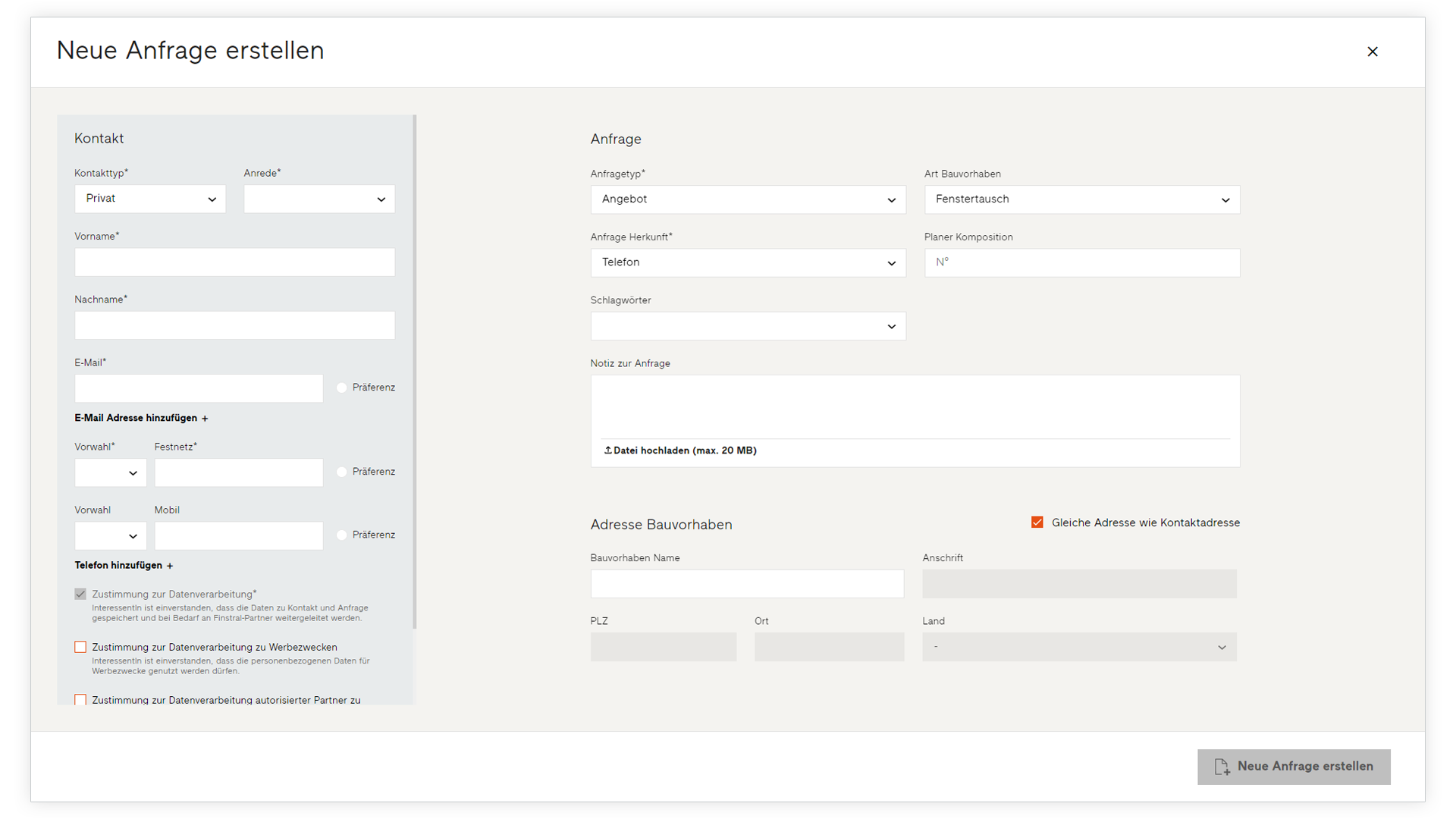This screenshot has width=1456, height=819.
Task: Click the Planer Komposition N° field
Action: pyautogui.click(x=1082, y=262)
